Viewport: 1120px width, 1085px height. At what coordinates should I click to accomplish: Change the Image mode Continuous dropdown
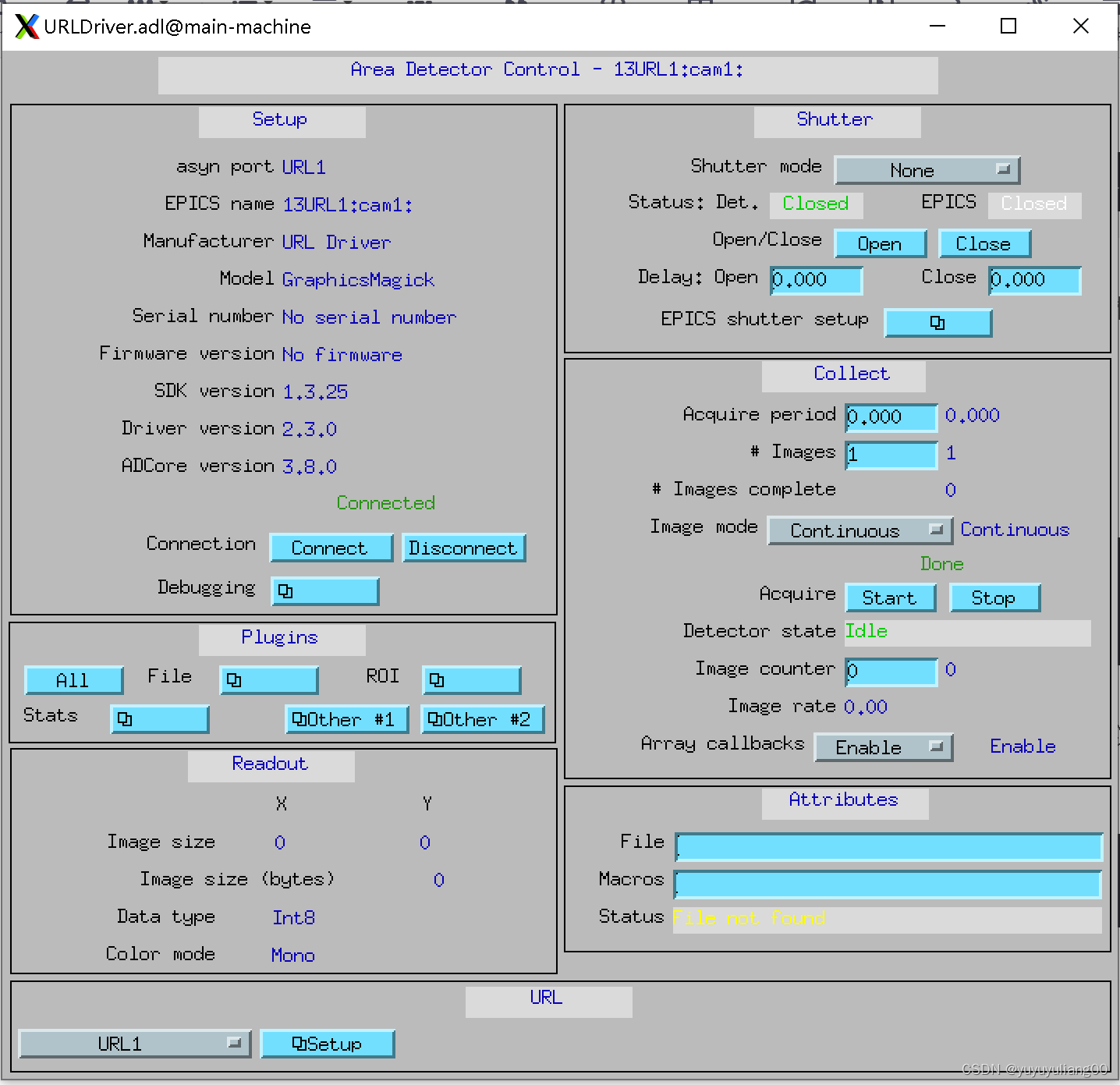pos(859,530)
